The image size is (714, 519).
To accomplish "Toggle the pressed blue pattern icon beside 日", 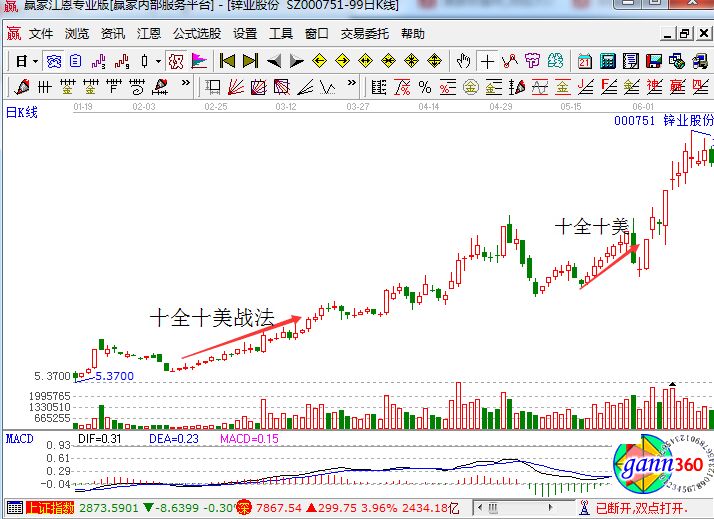I will click(x=54, y=61).
